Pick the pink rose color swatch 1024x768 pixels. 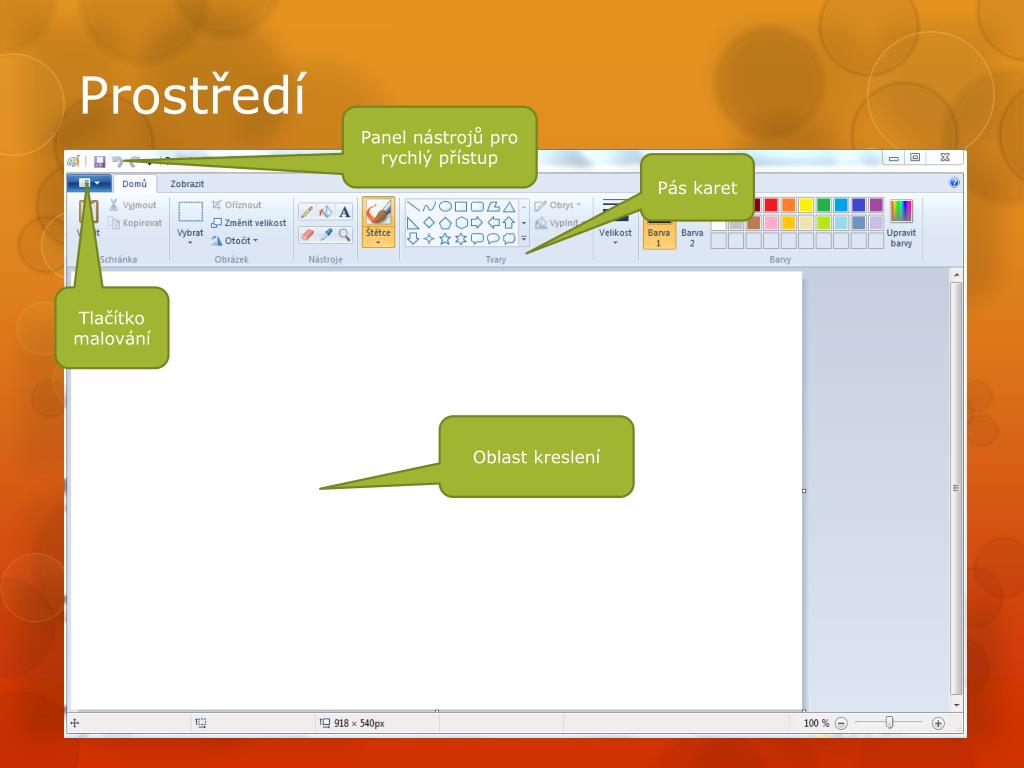772,223
